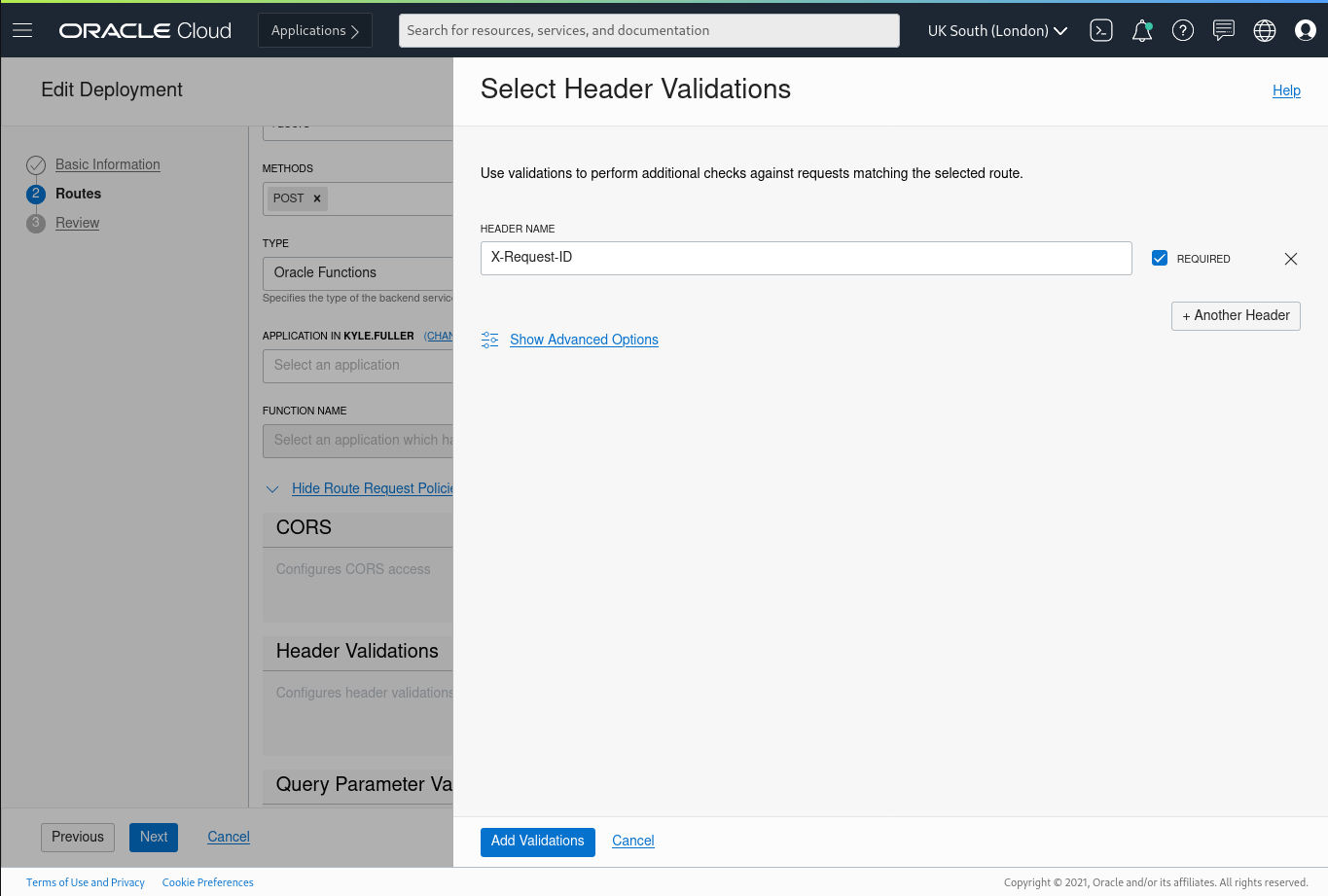Open the Help question mark icon
The image size is (1328, 896).
pos(1182,30)
